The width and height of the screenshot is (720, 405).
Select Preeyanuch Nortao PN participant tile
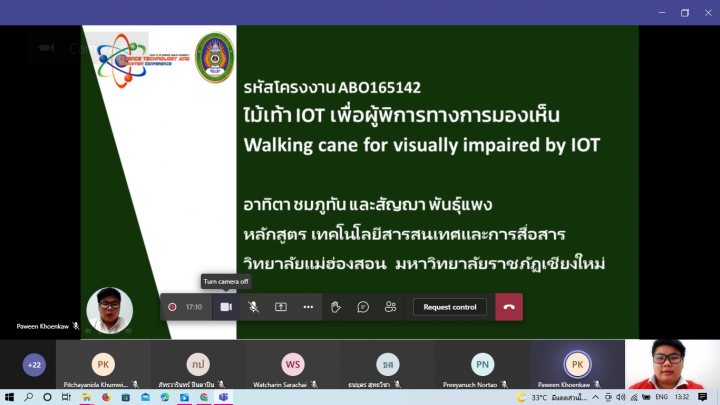(x=482, y=365)
